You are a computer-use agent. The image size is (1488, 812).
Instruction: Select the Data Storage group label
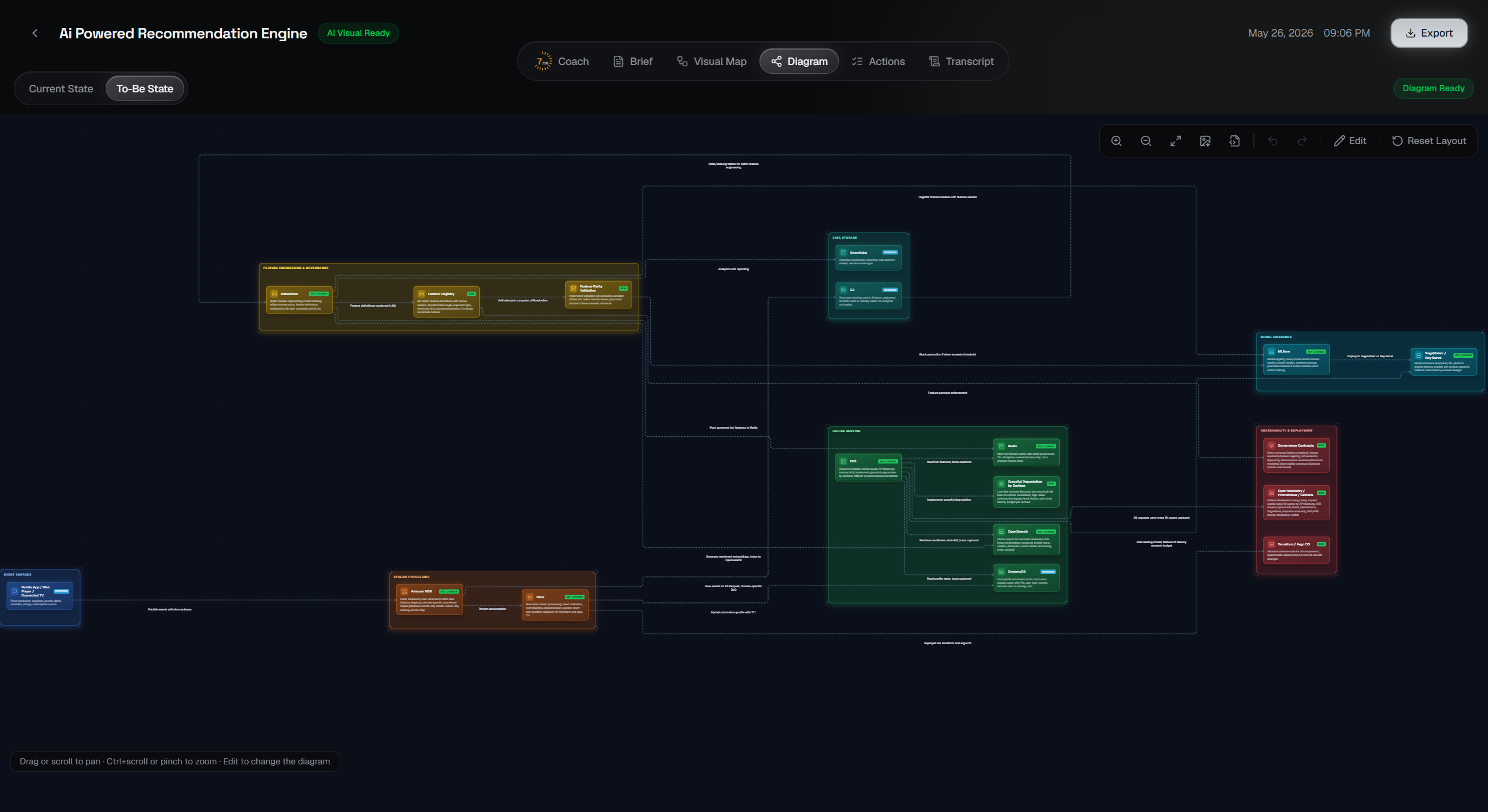coord(844,238)
